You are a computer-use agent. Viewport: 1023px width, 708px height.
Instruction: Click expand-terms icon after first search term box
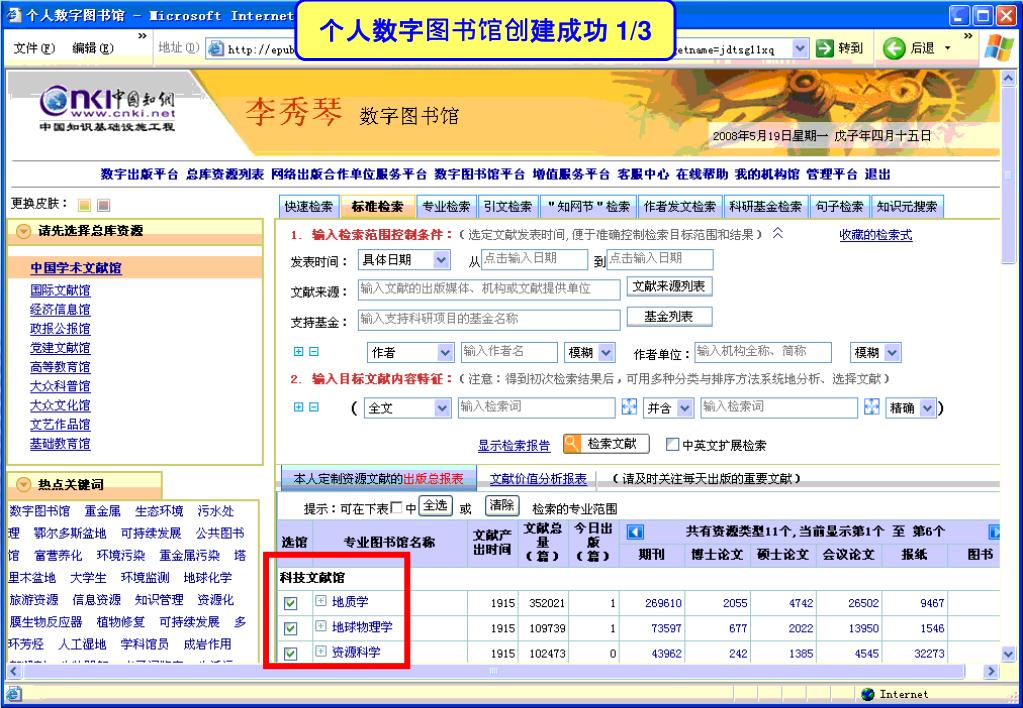629,407
